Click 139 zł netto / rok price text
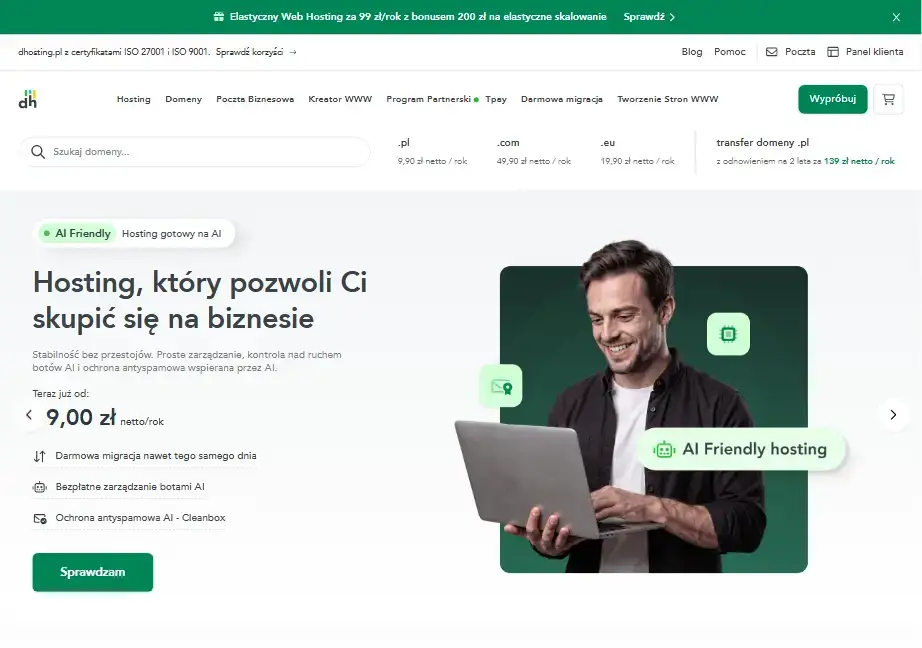This screenshot has height=648, width=922. coord(859,161)
